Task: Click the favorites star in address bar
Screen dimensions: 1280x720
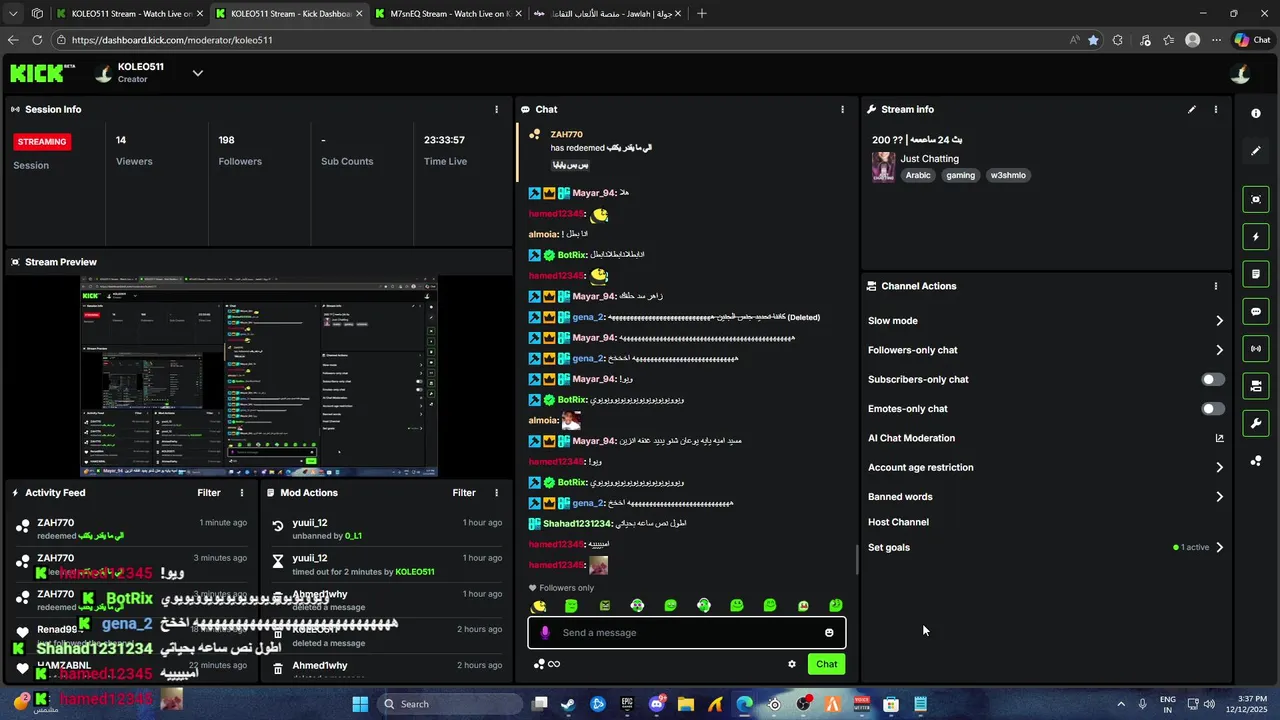Action: pyautogui.click(x=1093, y=40)
